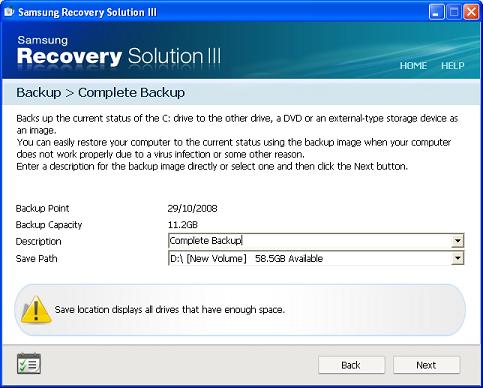Screen dimensions: 483x388
Task: Click the Backup Capacity label
Action: pos(49,225)
